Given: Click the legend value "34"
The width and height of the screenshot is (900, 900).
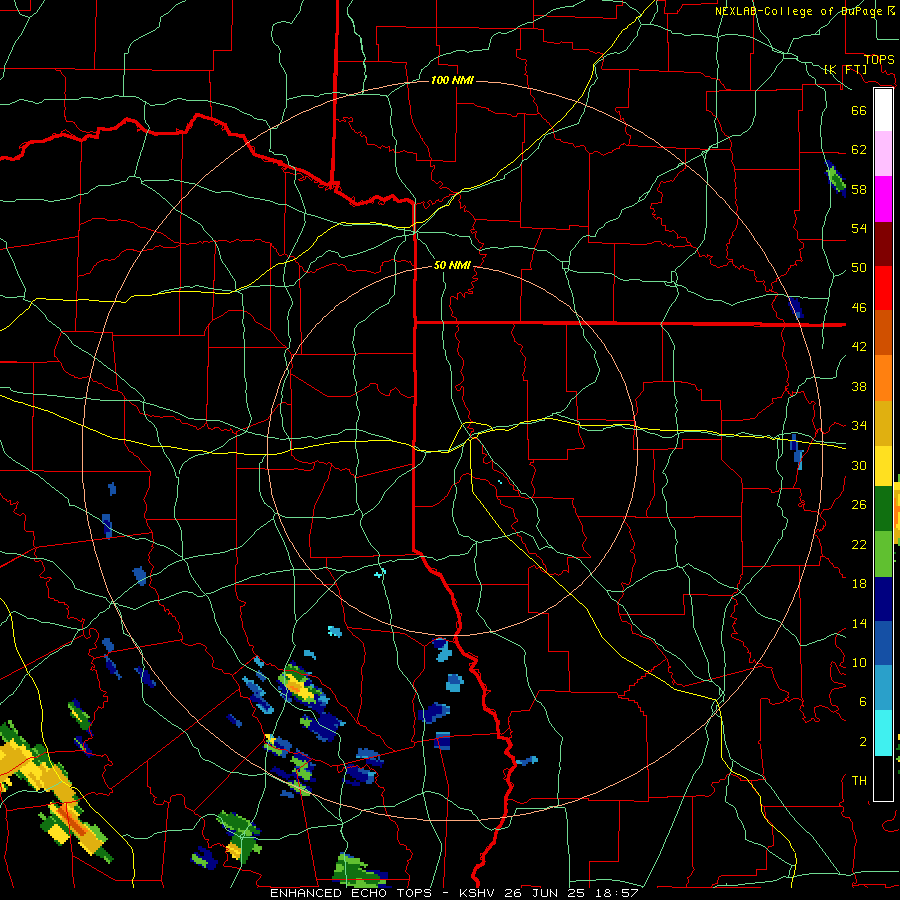Looking at the screenshot, I should (859, 426).
